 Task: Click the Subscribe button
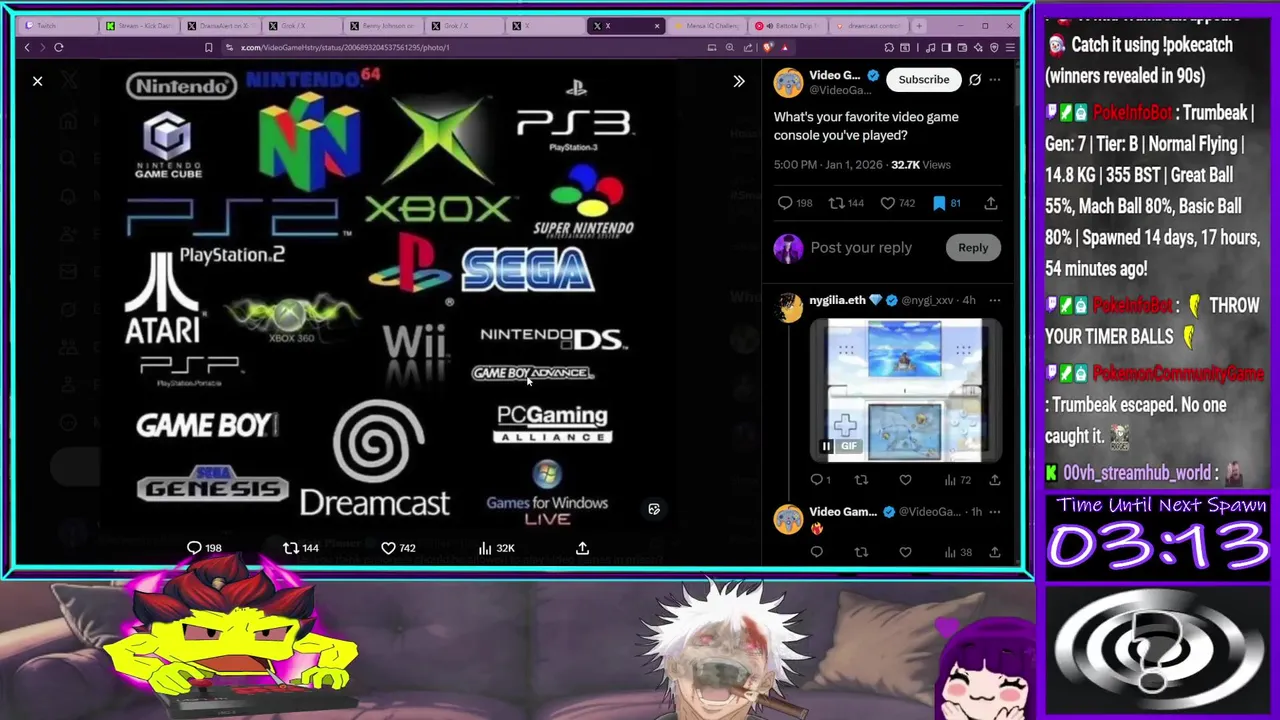pos(923,79)
